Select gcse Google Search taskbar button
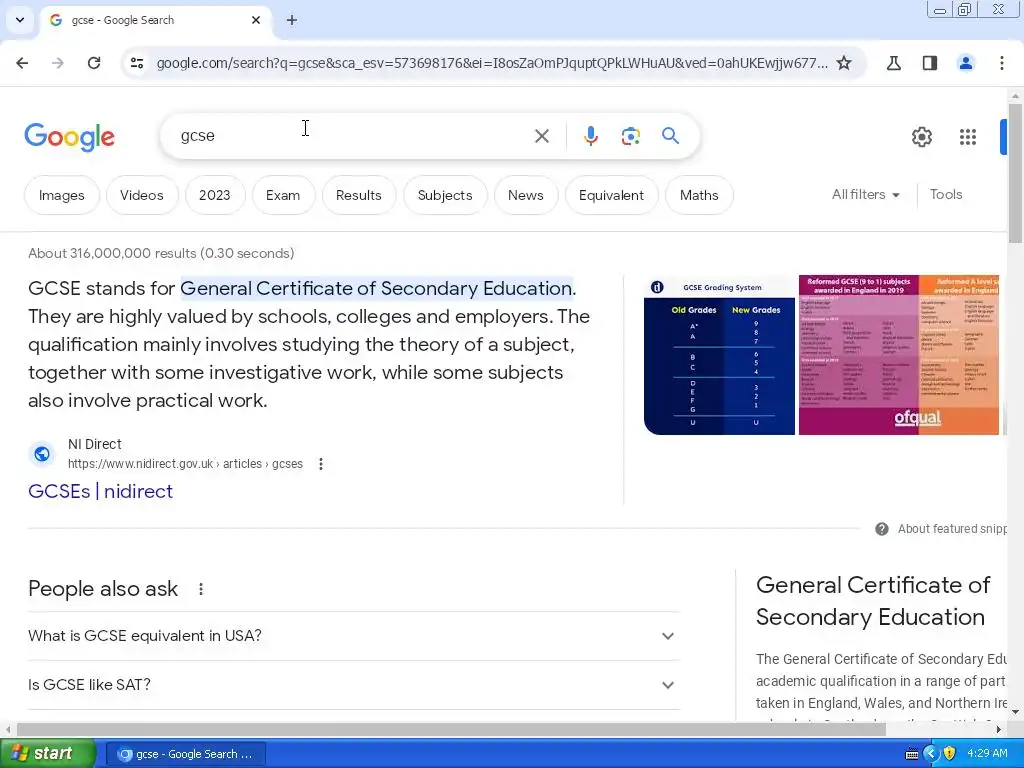 (185, 754)
